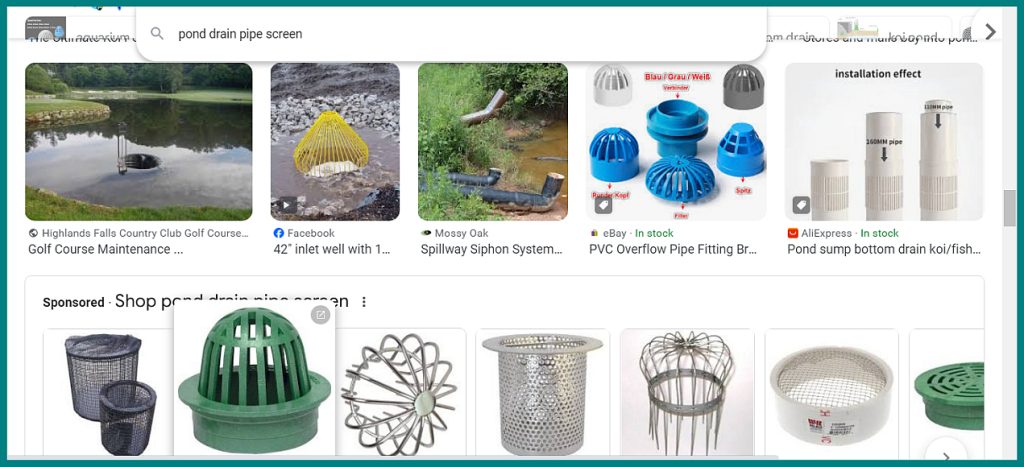Open PVC Overflow Pipe Fitting eBay listing
Image resolution: width=1024 pixels, height=467 pixels.
pyautogui.click(x=673, y=249)
